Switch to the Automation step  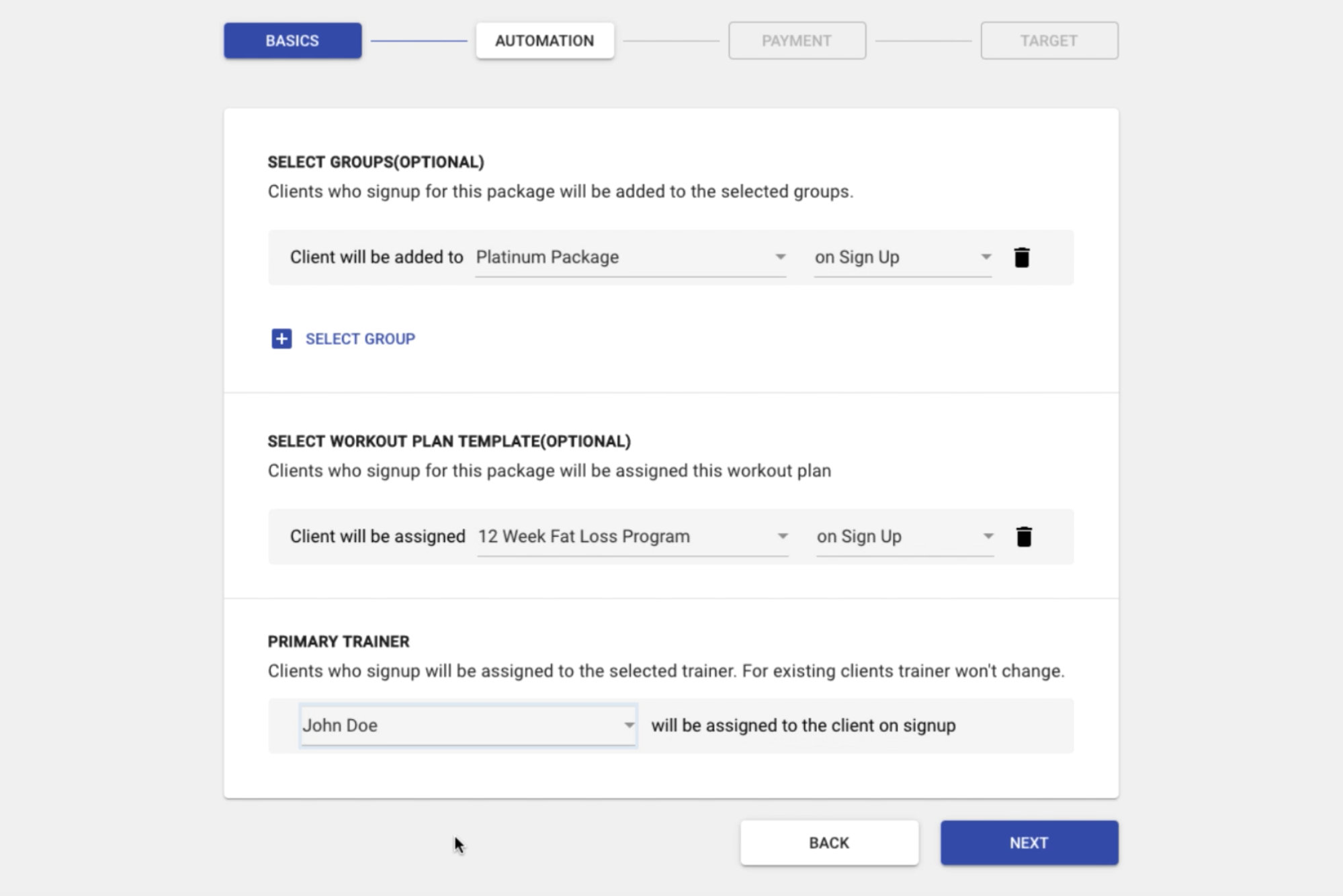click(544, 41)
